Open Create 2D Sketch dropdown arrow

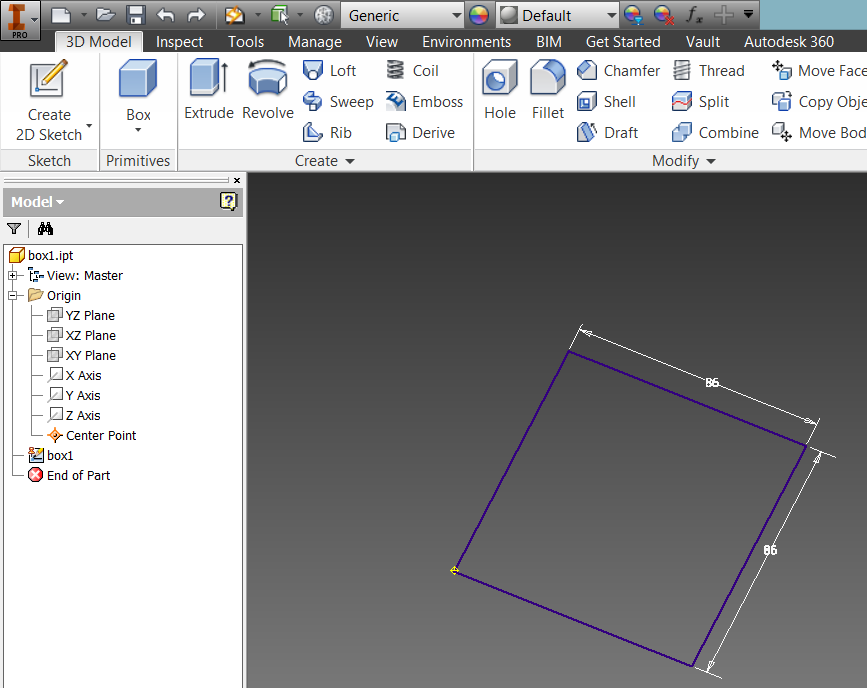[x=89, y=126]
